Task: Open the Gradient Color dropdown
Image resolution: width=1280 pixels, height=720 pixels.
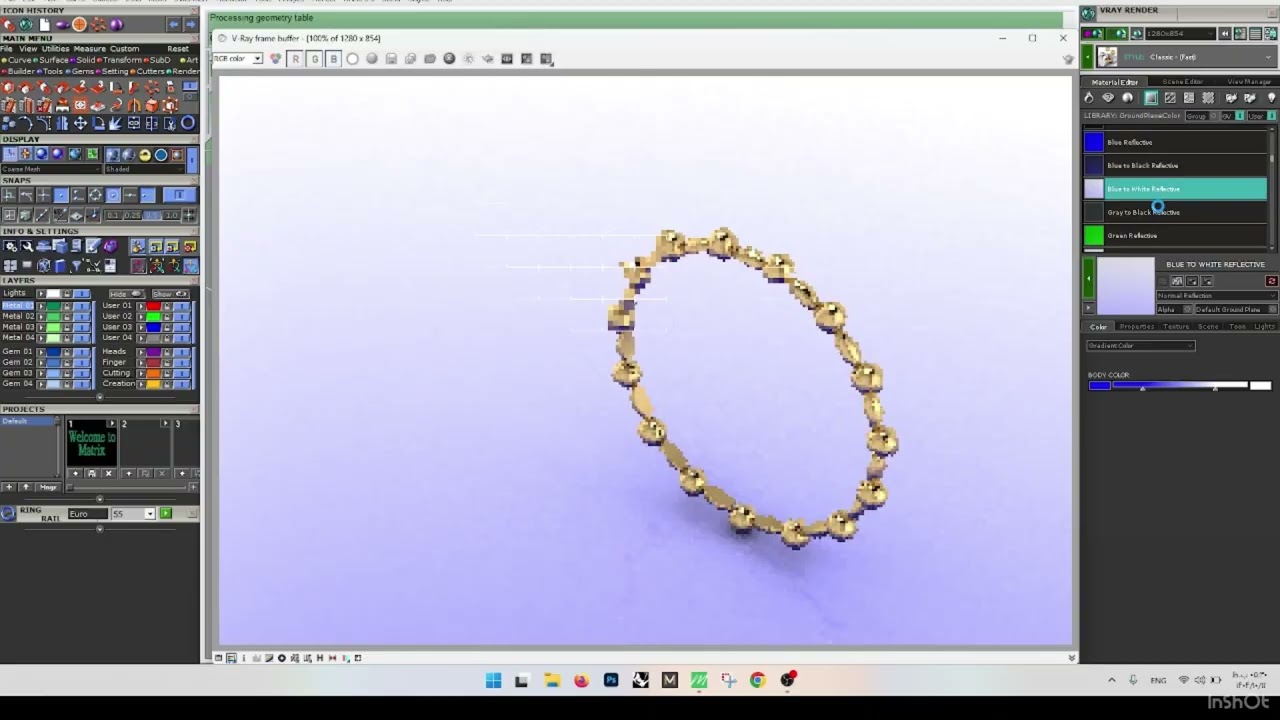Action: pyautogui.click(x=1141, y=346)
